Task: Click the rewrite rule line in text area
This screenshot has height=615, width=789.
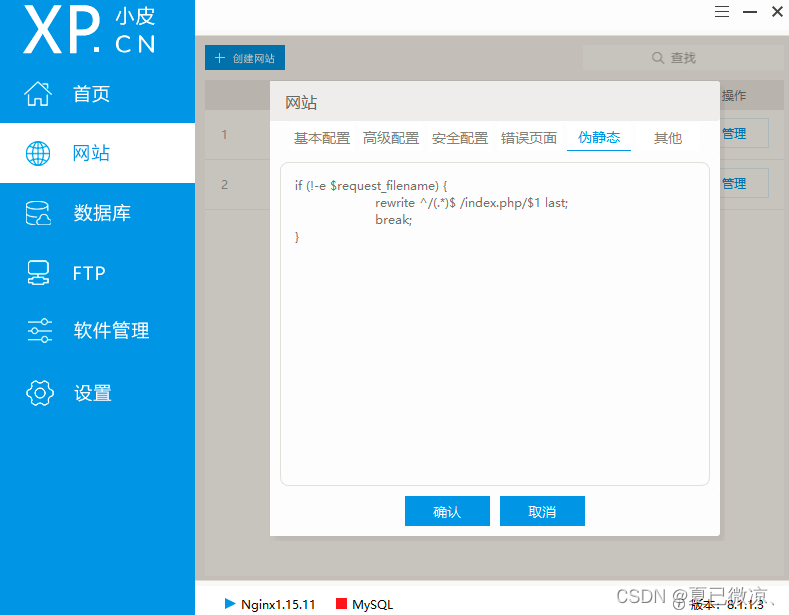Action: point(471,203)
